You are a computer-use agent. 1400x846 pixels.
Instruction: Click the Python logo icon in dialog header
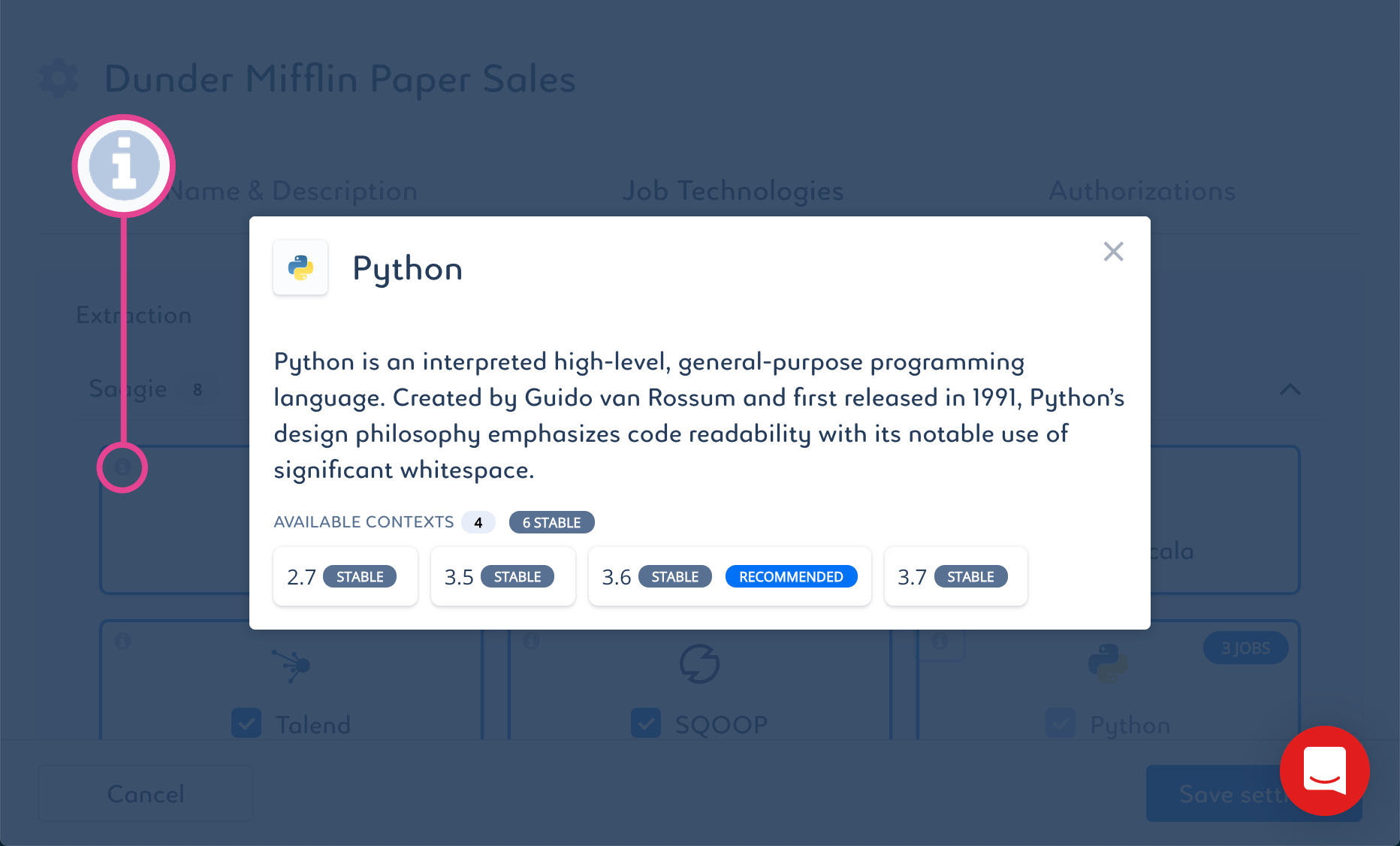300,267
